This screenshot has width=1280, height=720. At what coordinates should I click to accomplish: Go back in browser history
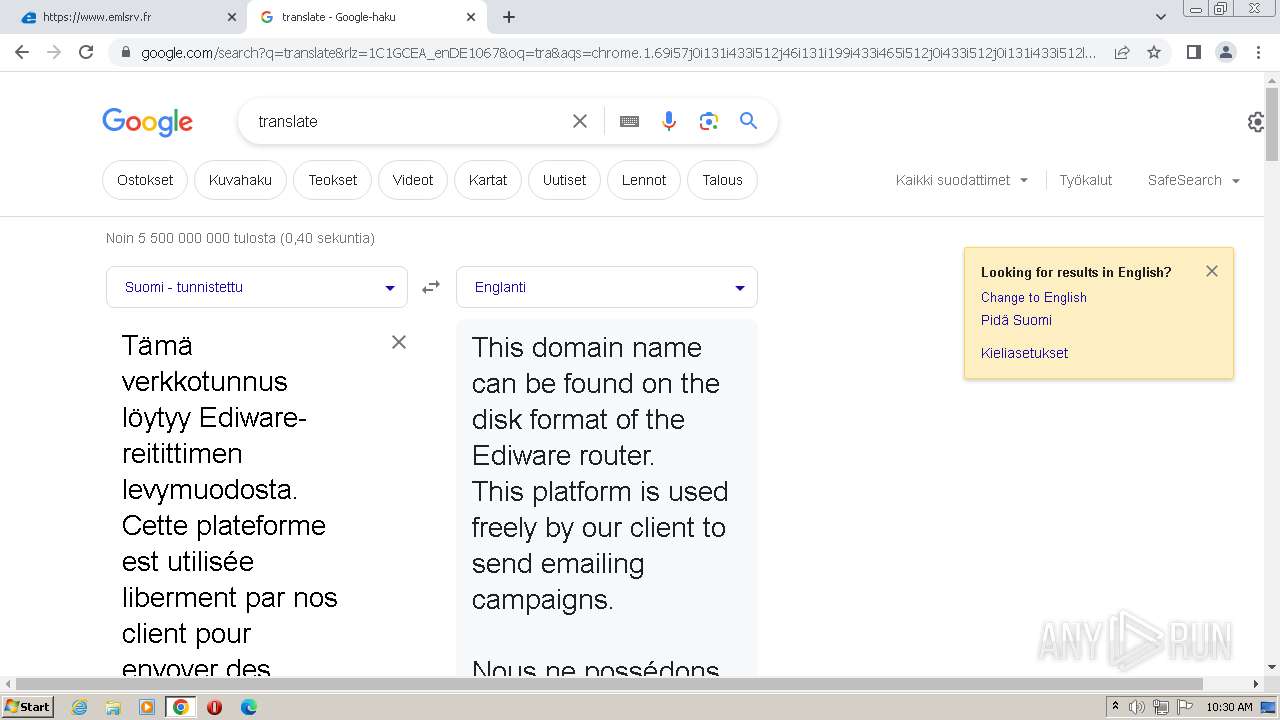point(22,52)
